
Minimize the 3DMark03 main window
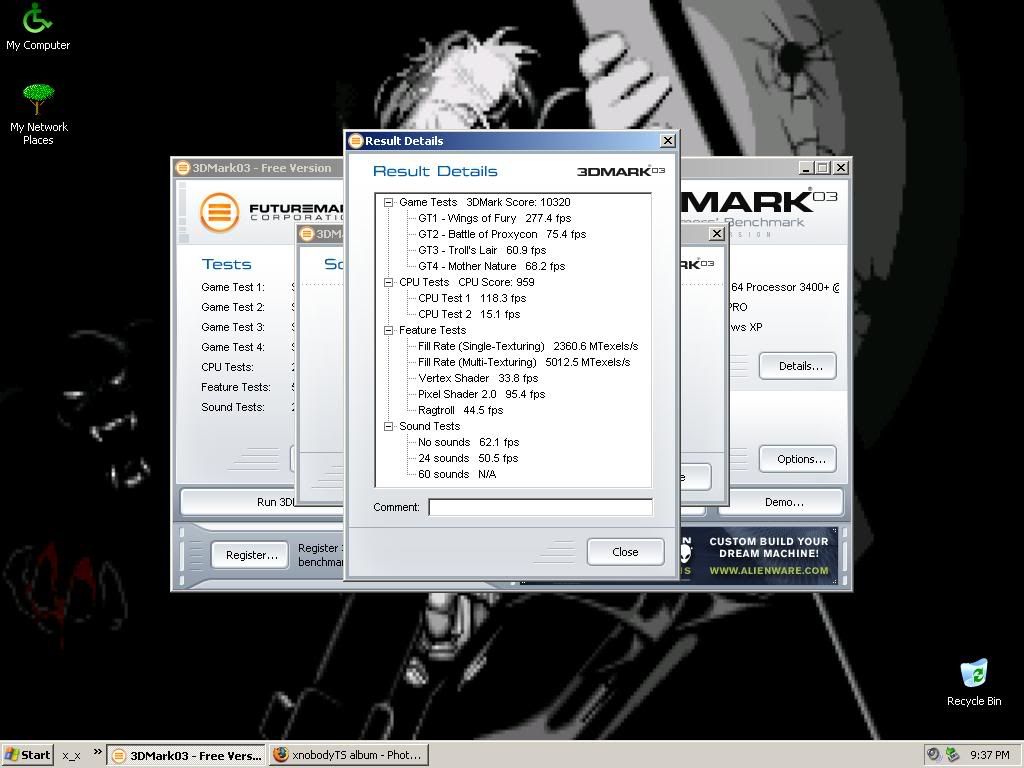point(806,168)
